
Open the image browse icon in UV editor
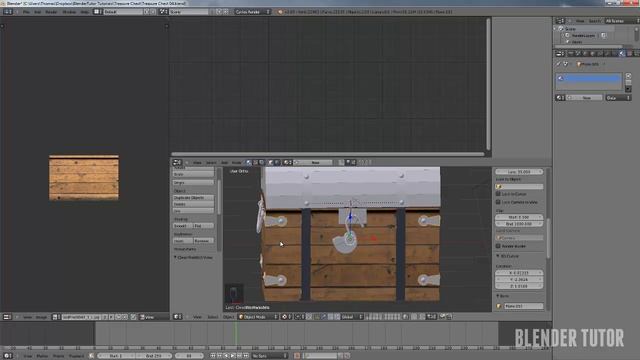56,317
